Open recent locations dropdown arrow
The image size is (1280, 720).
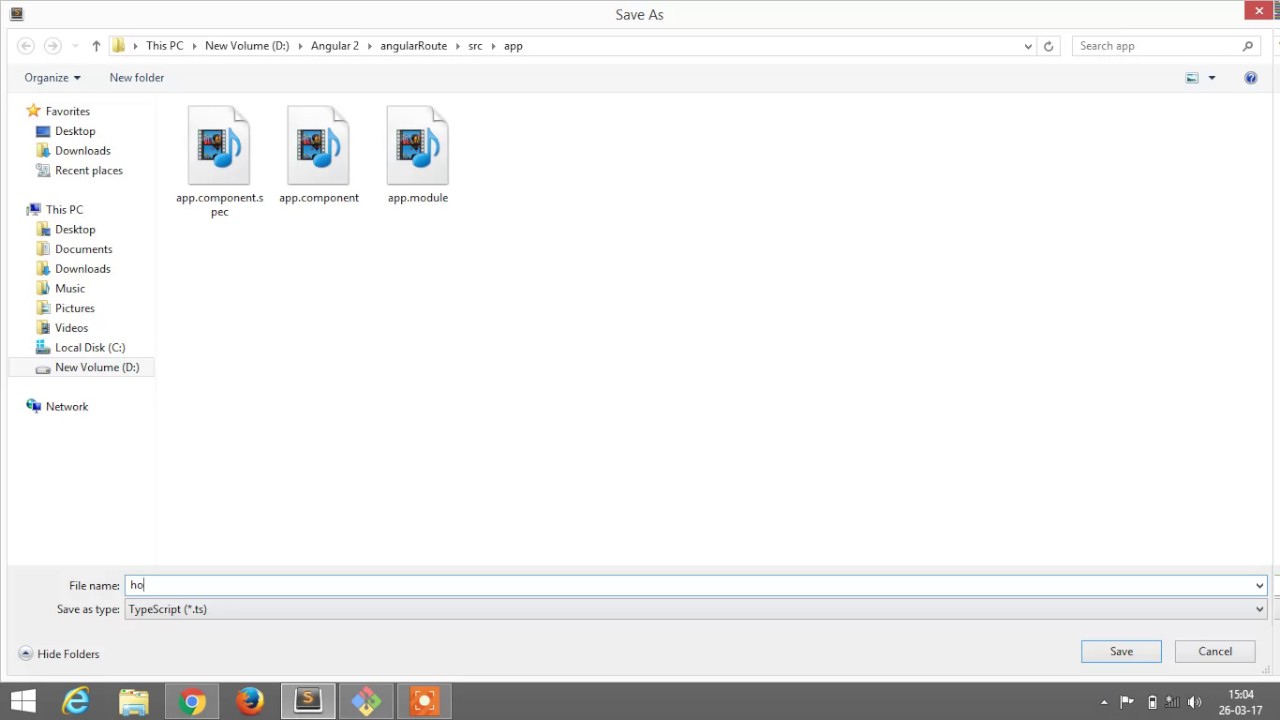click(x=75, y=46)
